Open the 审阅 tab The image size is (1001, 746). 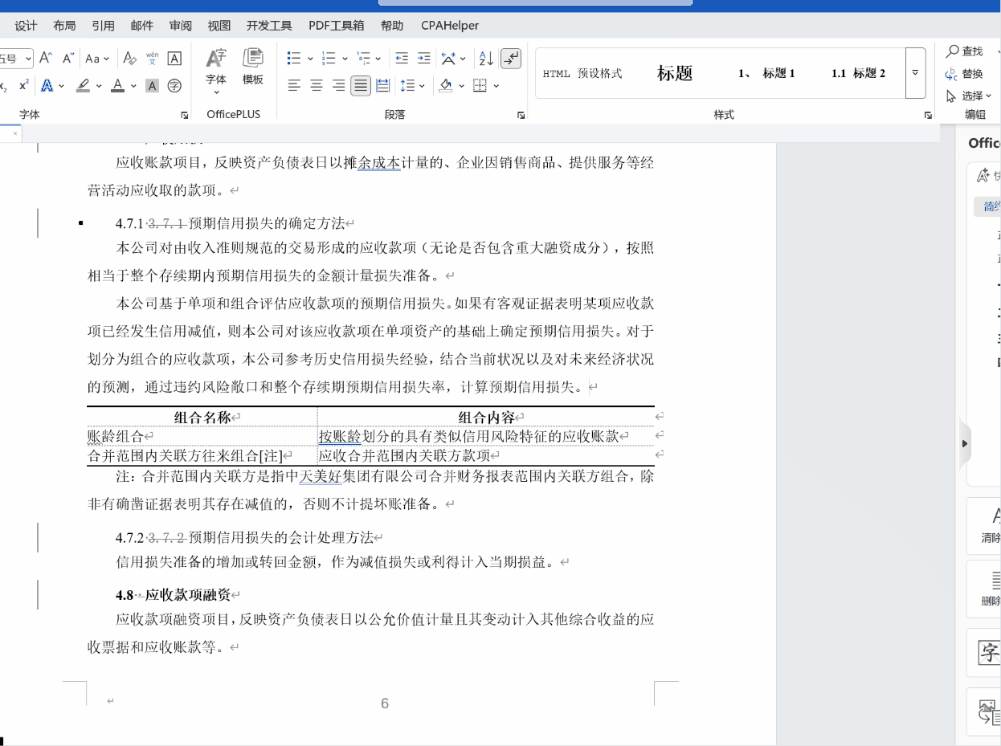pyautogui.click(x=180, y=26)
